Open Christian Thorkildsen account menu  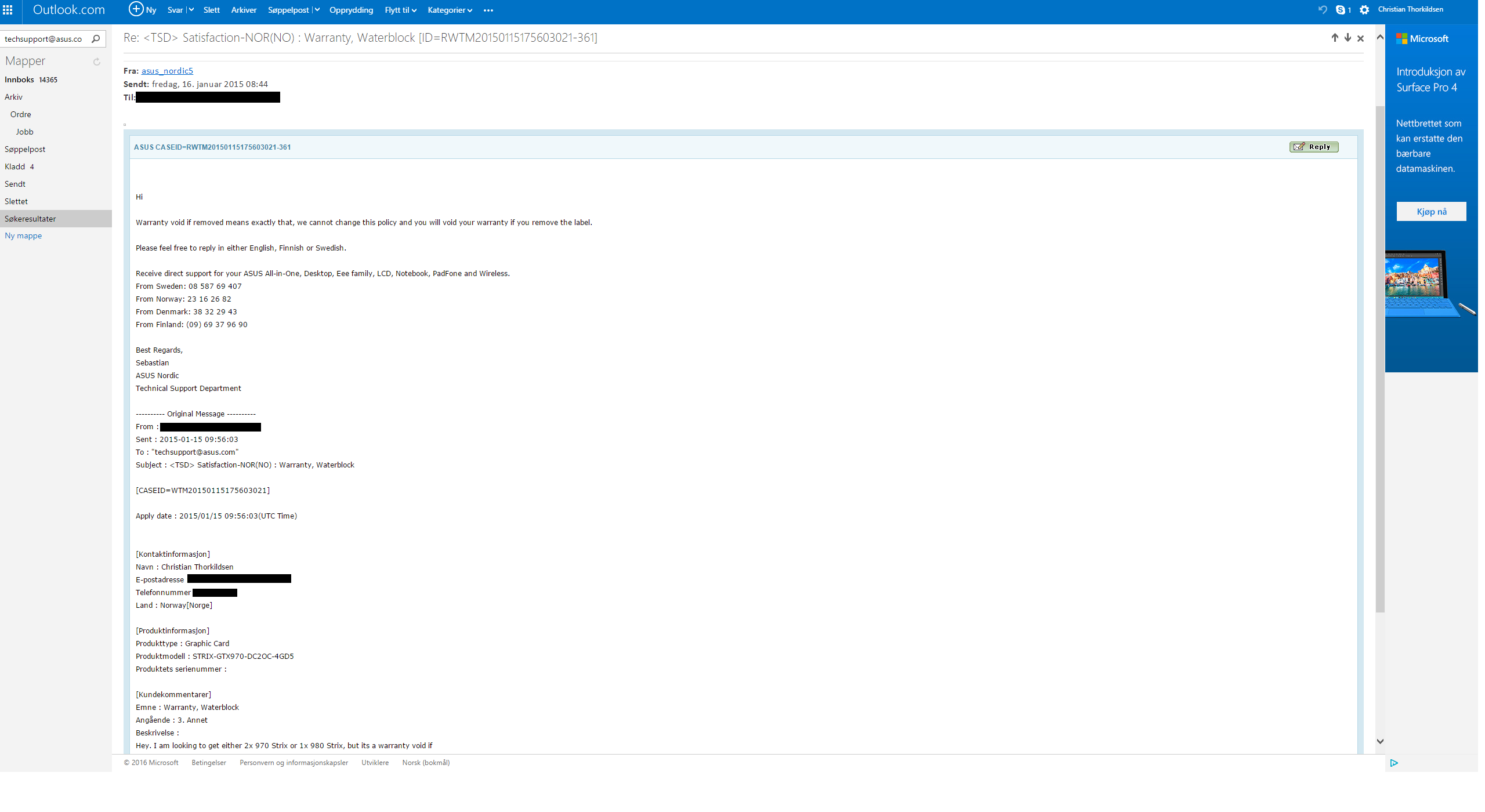[1410, 9]
